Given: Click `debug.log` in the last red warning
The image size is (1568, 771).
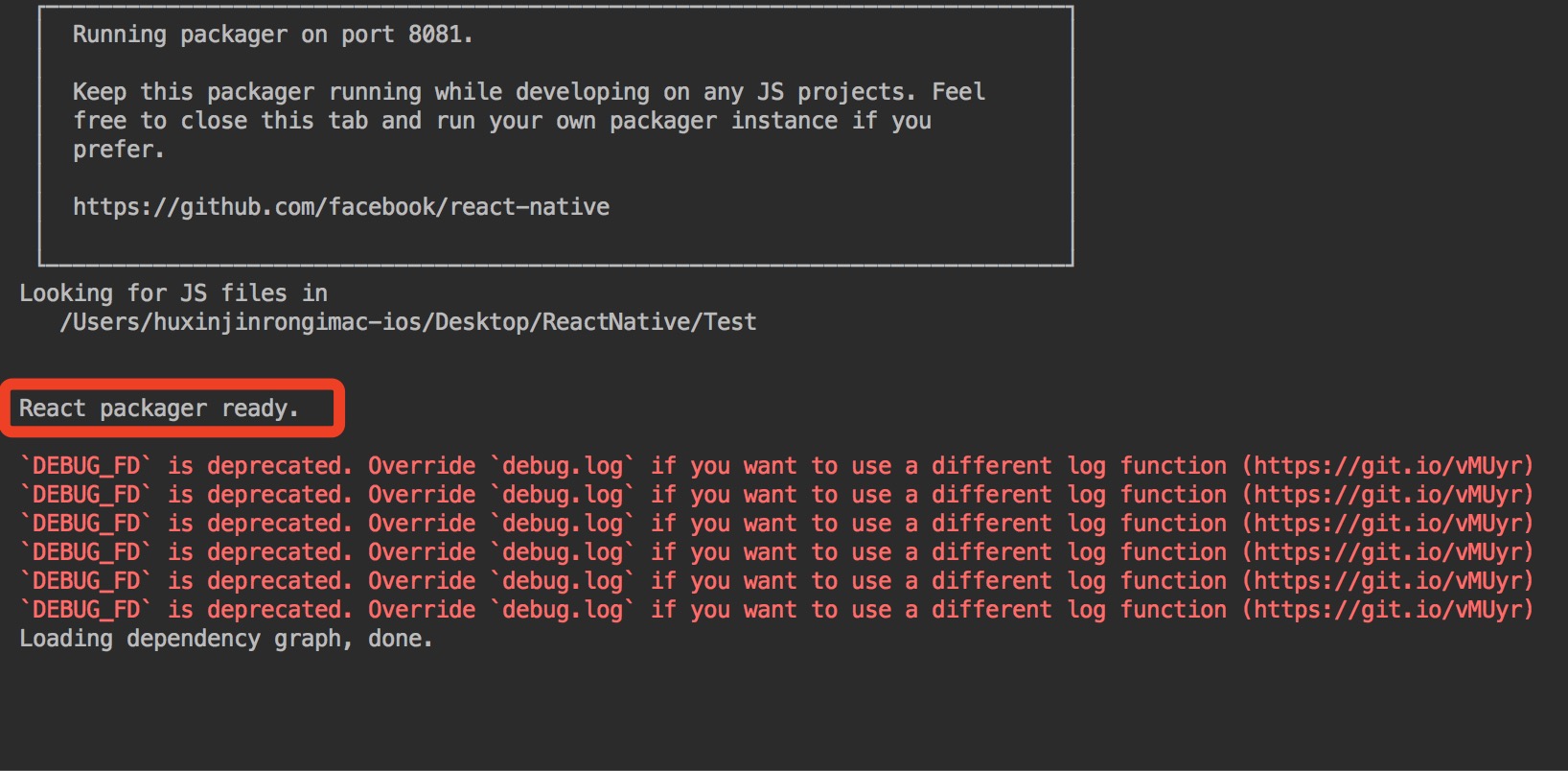Looking at the screenshot, I should coord(563,611).
